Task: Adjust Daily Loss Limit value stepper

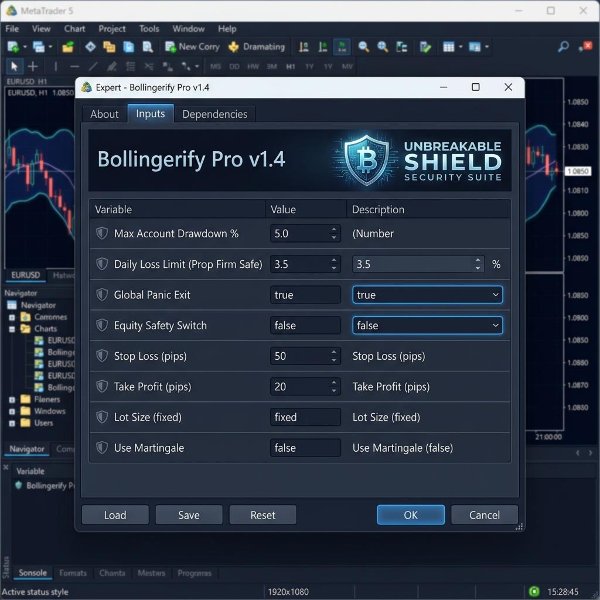Action: pos(334,264)
